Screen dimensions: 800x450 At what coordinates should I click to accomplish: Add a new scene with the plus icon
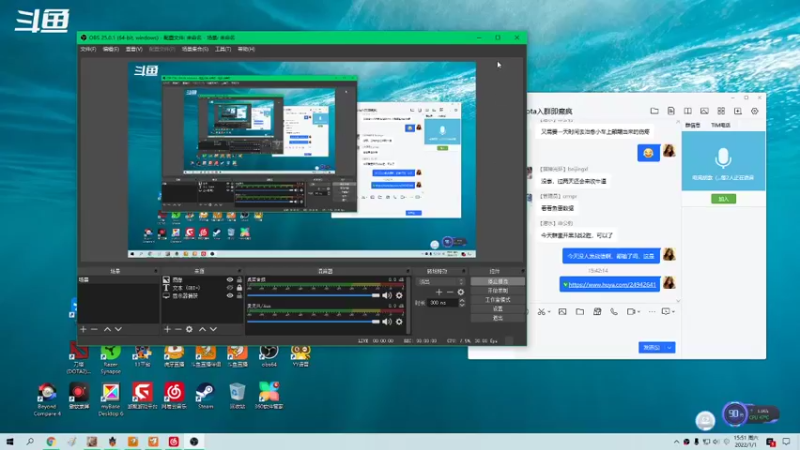click(83, 330)
